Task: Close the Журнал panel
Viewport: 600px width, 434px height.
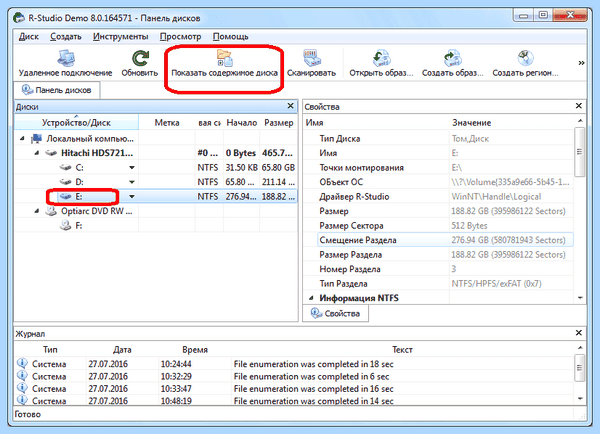Action: click(x=579, y=333)
